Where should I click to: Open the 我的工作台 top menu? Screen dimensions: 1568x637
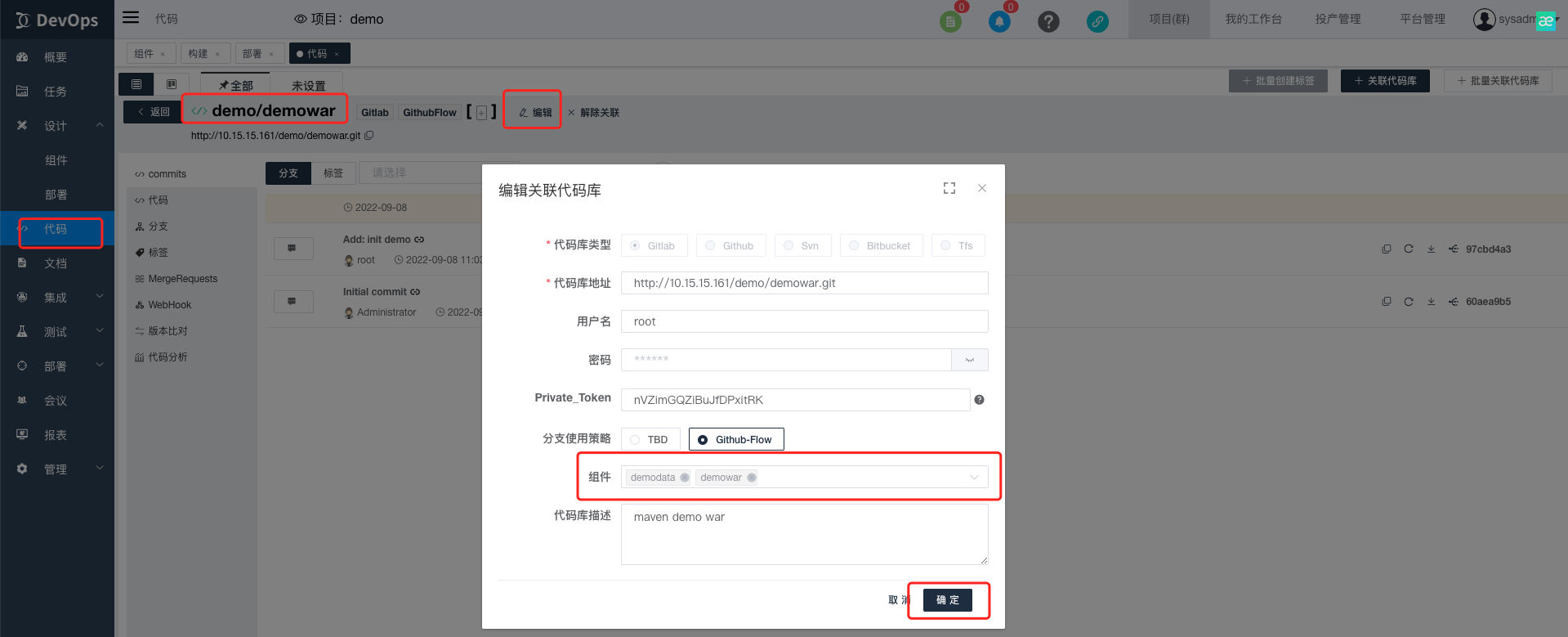coord(1253,19)
